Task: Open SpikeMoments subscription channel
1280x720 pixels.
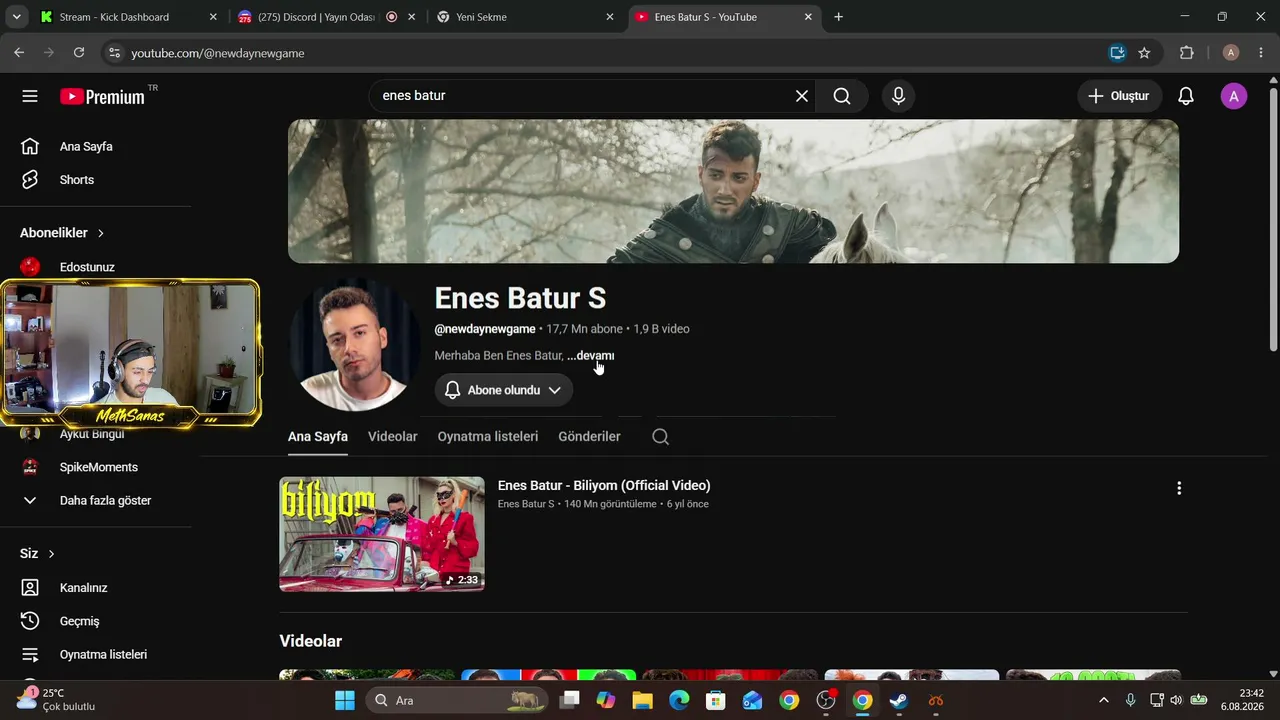Action: tap(96, 467)
